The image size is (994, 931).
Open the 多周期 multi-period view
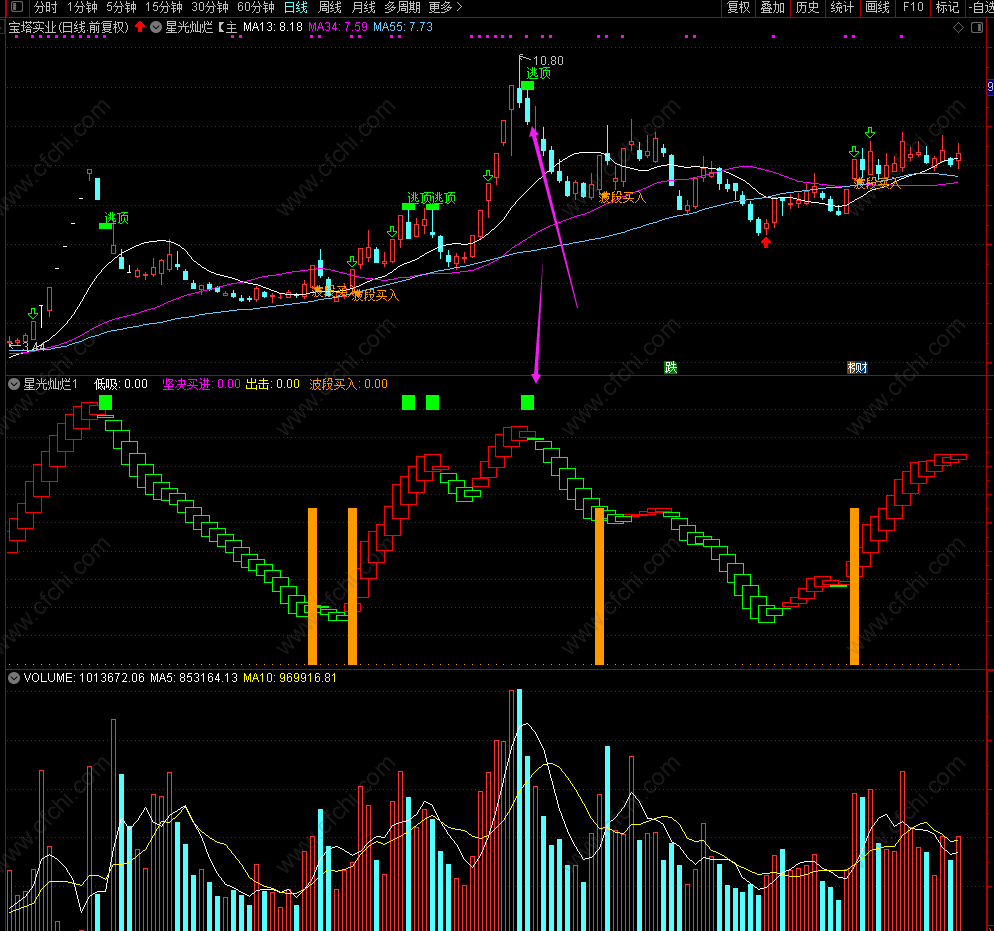(x=402, y=8)
